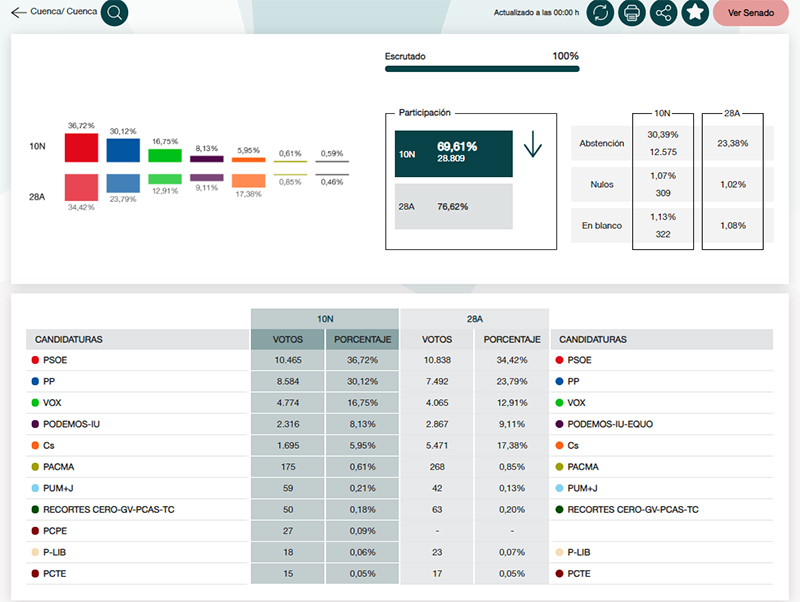The height and width of the screenshot is (602, 800).
Task: Select the 10N participation block
Action: (453, 152)
